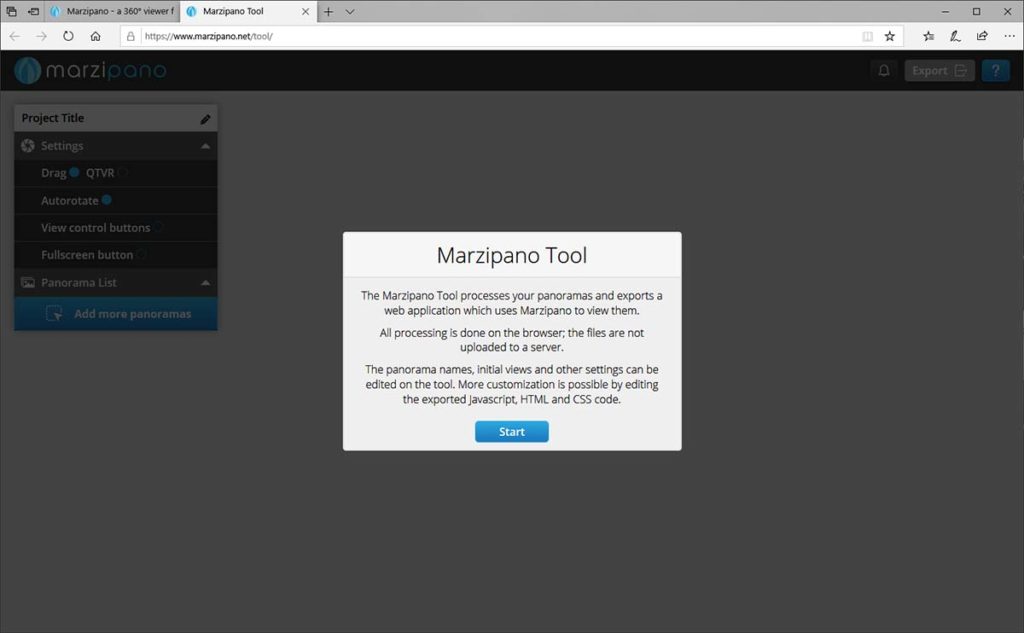Open the favorites hub
1024x633 pixels.
(x=928, y=36)
